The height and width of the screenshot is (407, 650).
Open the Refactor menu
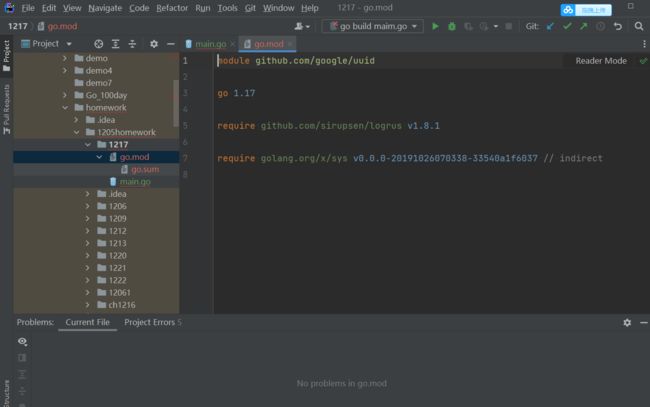coord(171,7)
